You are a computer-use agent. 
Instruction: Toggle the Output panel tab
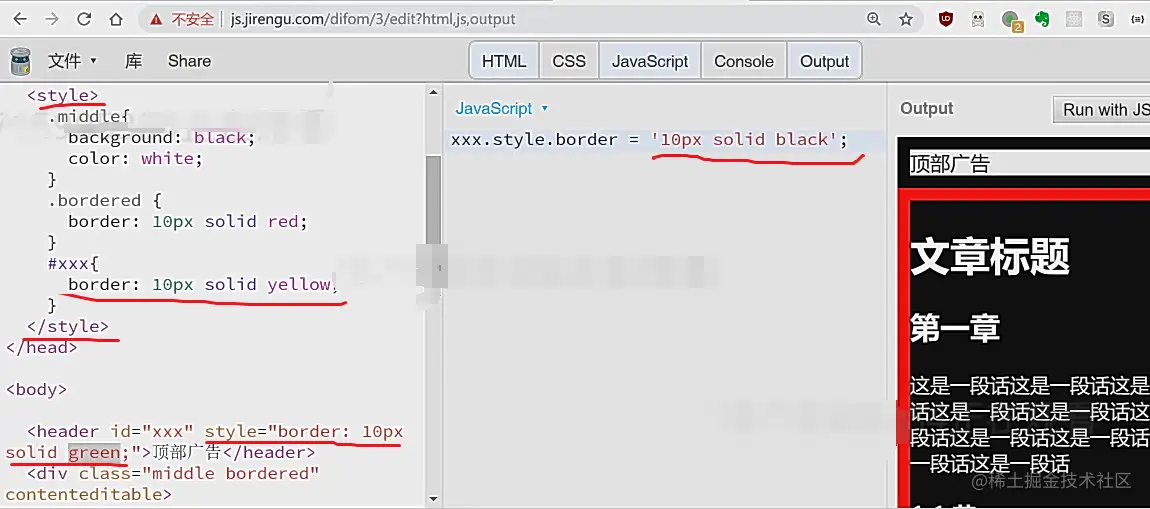(x=824, y=62)
